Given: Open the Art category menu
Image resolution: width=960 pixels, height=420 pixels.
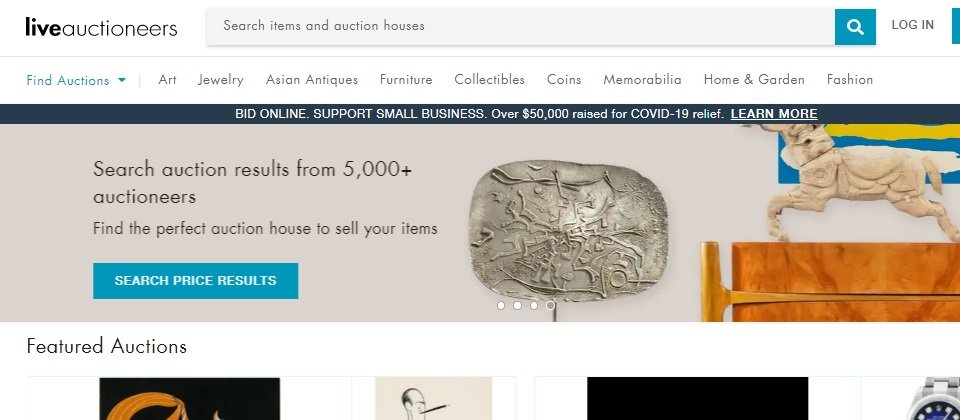Looking at the screenshot, I should coord(167,80).
